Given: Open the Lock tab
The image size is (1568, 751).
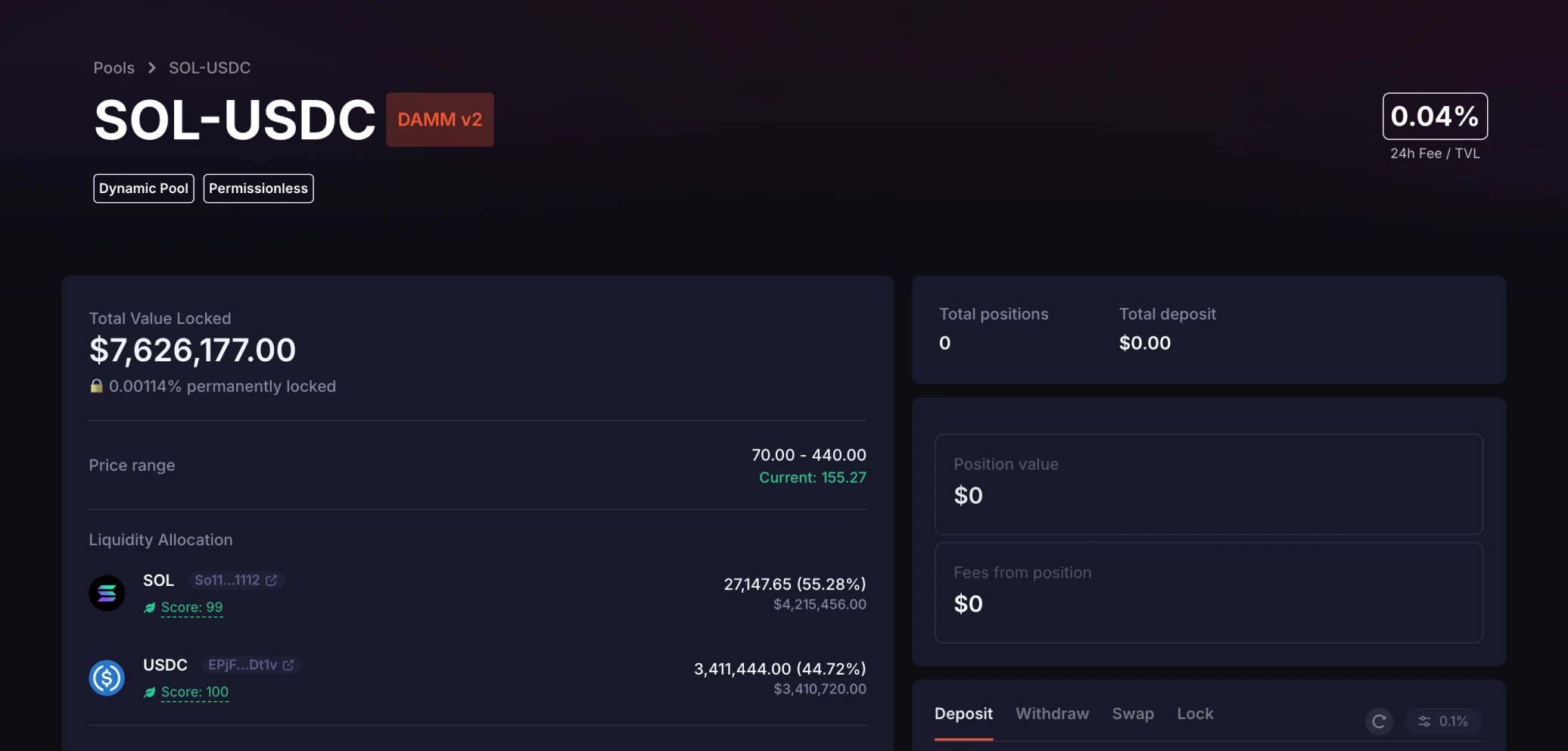Looking at the screenshot, I should tap(1195, 714).
